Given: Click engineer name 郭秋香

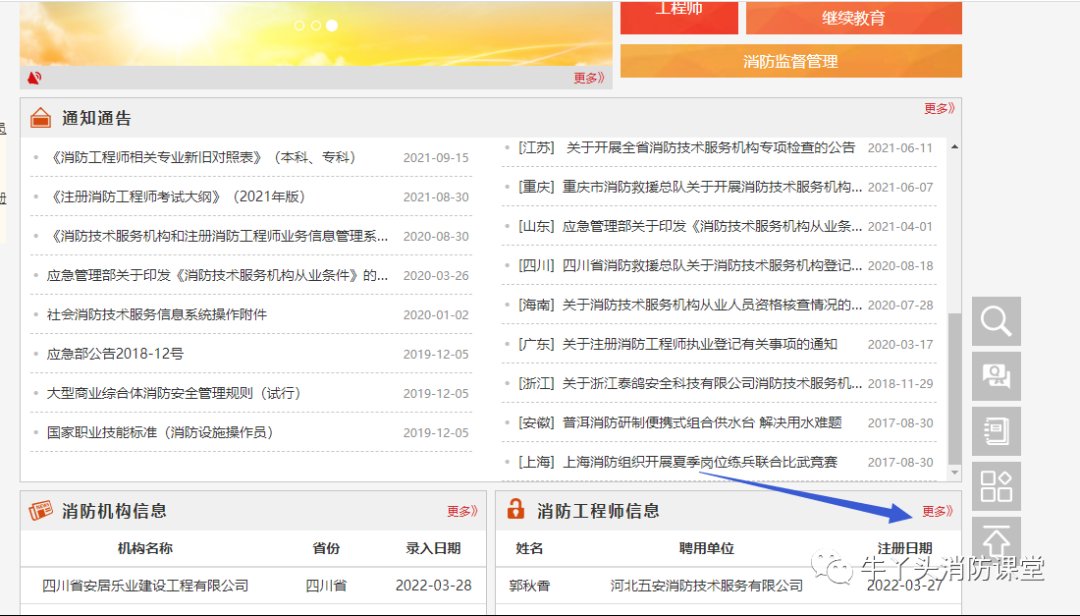Looking at the screenshot, I should [x=530, y=586].
